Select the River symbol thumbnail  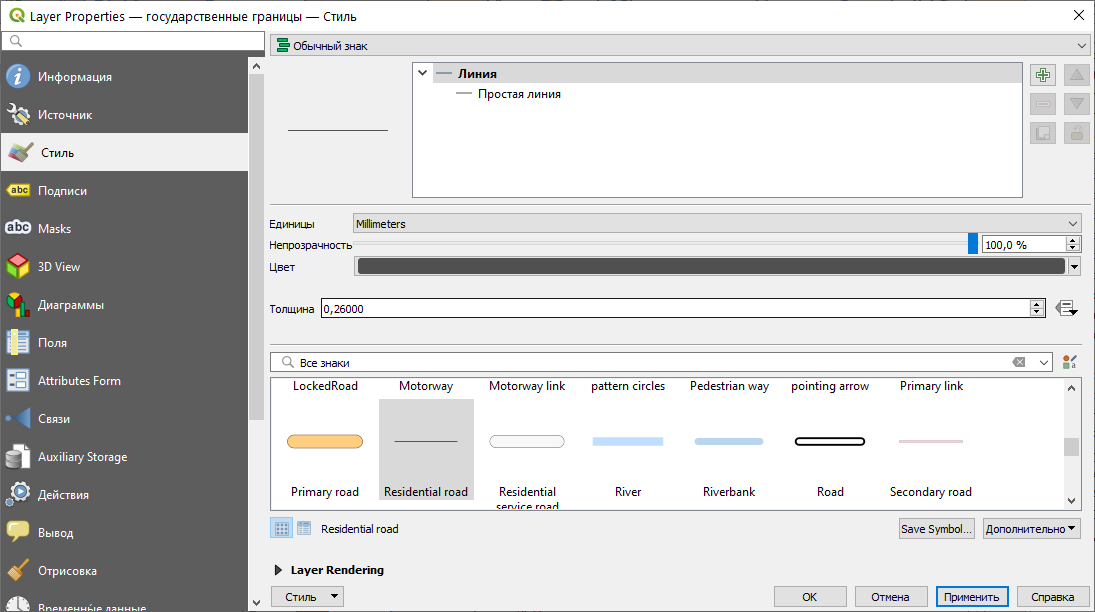627,441
